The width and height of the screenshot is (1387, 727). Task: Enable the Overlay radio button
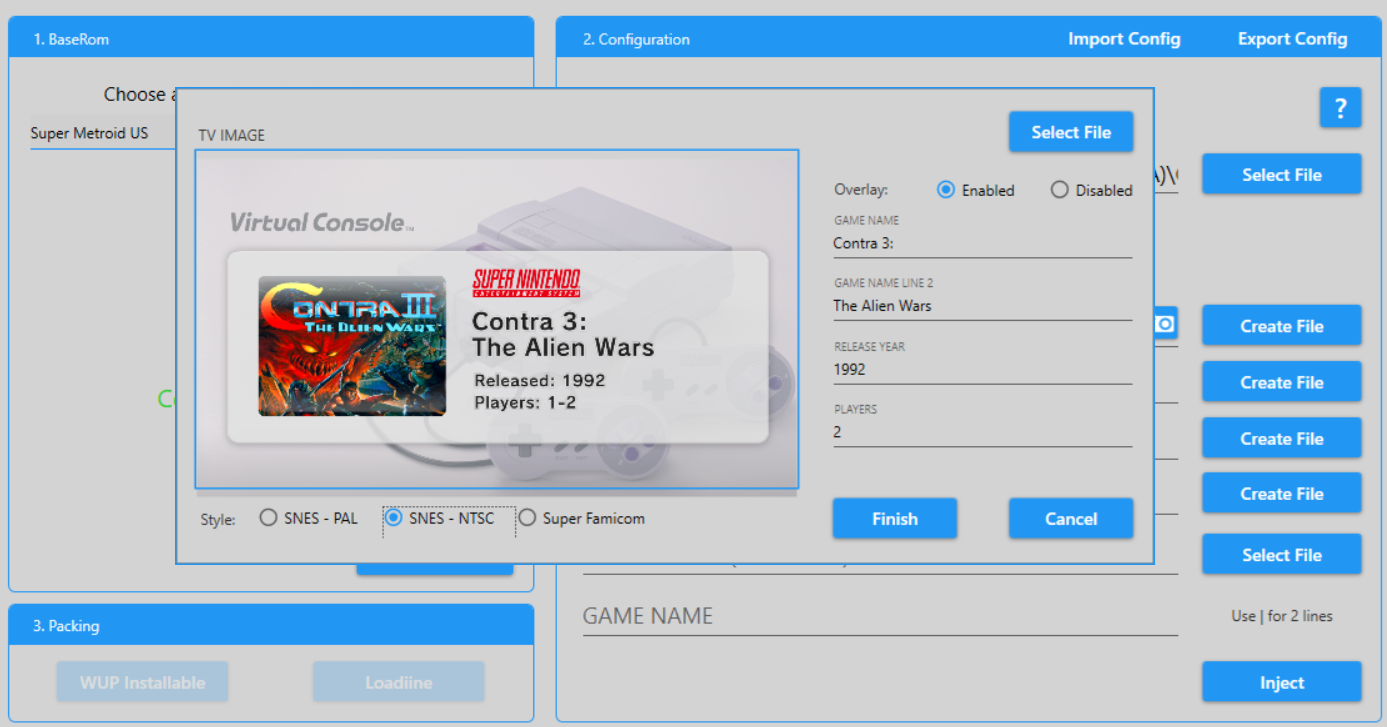pos(946,190)
